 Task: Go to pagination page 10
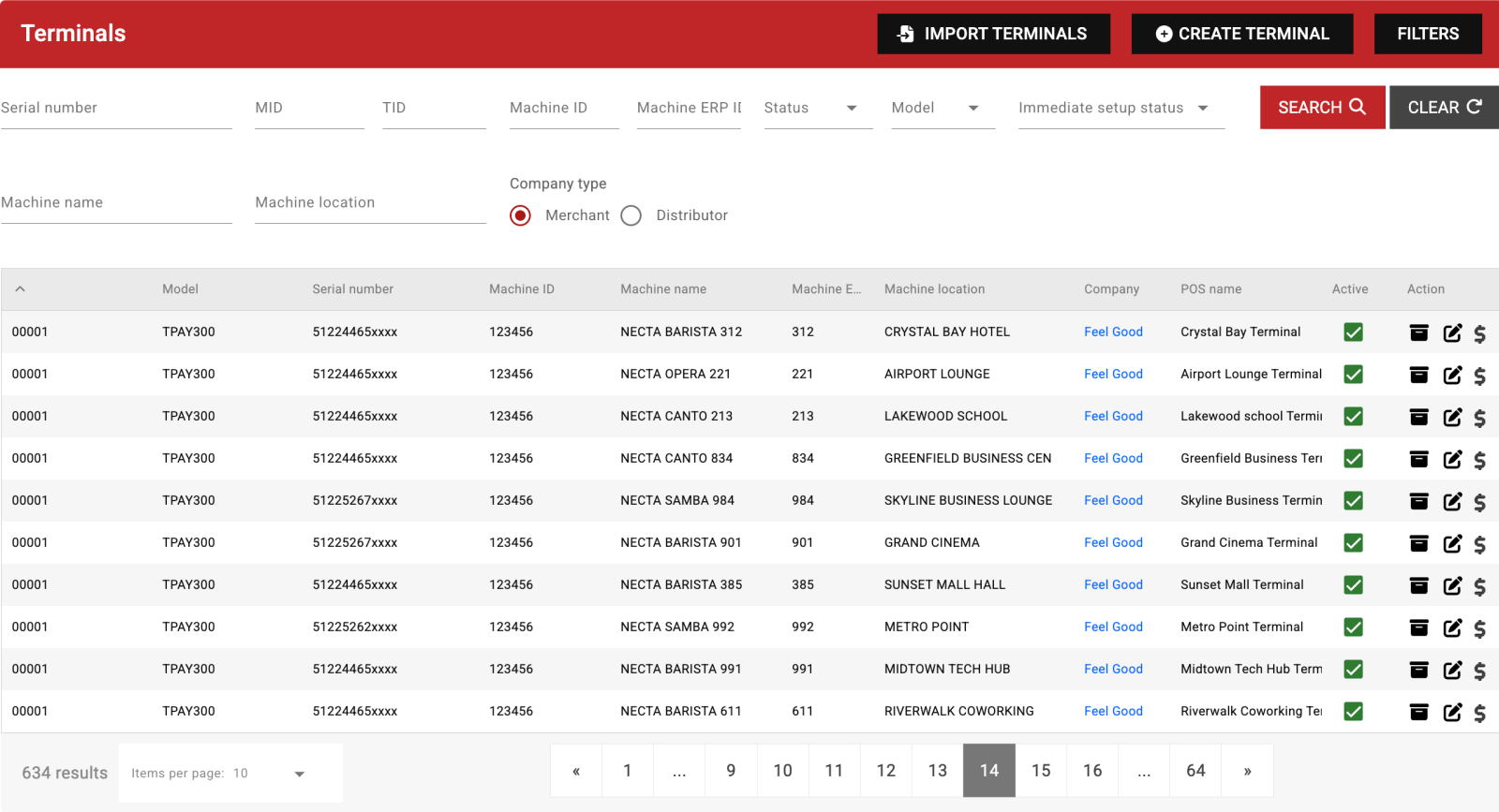pos(782,771)
